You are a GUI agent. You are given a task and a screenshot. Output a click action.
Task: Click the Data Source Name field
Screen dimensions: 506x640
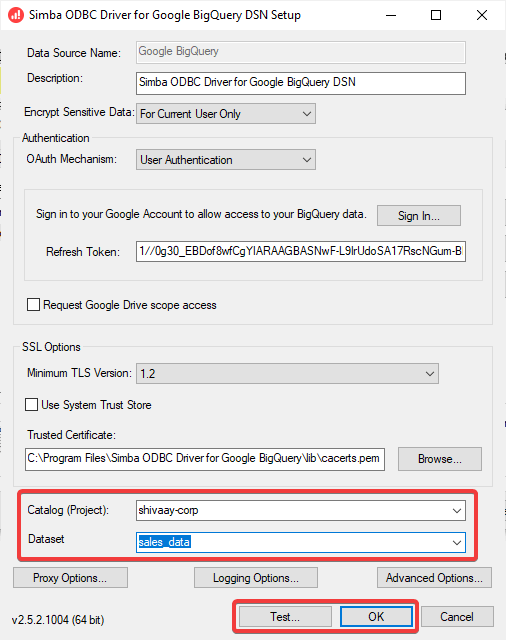(x=301, y=52)
